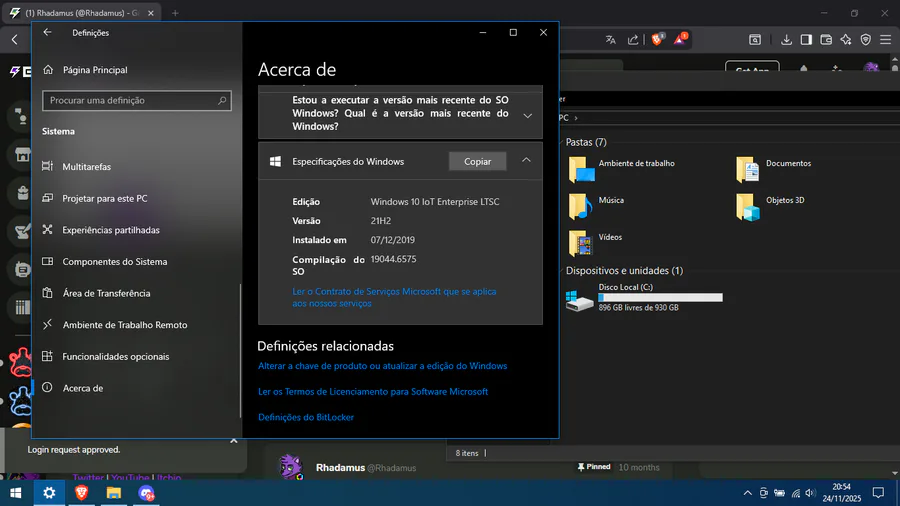The width and height of the screenshot is (900, 506).
Task: Click Disco Local (C:) usage bar
Action: pos(660,297)
